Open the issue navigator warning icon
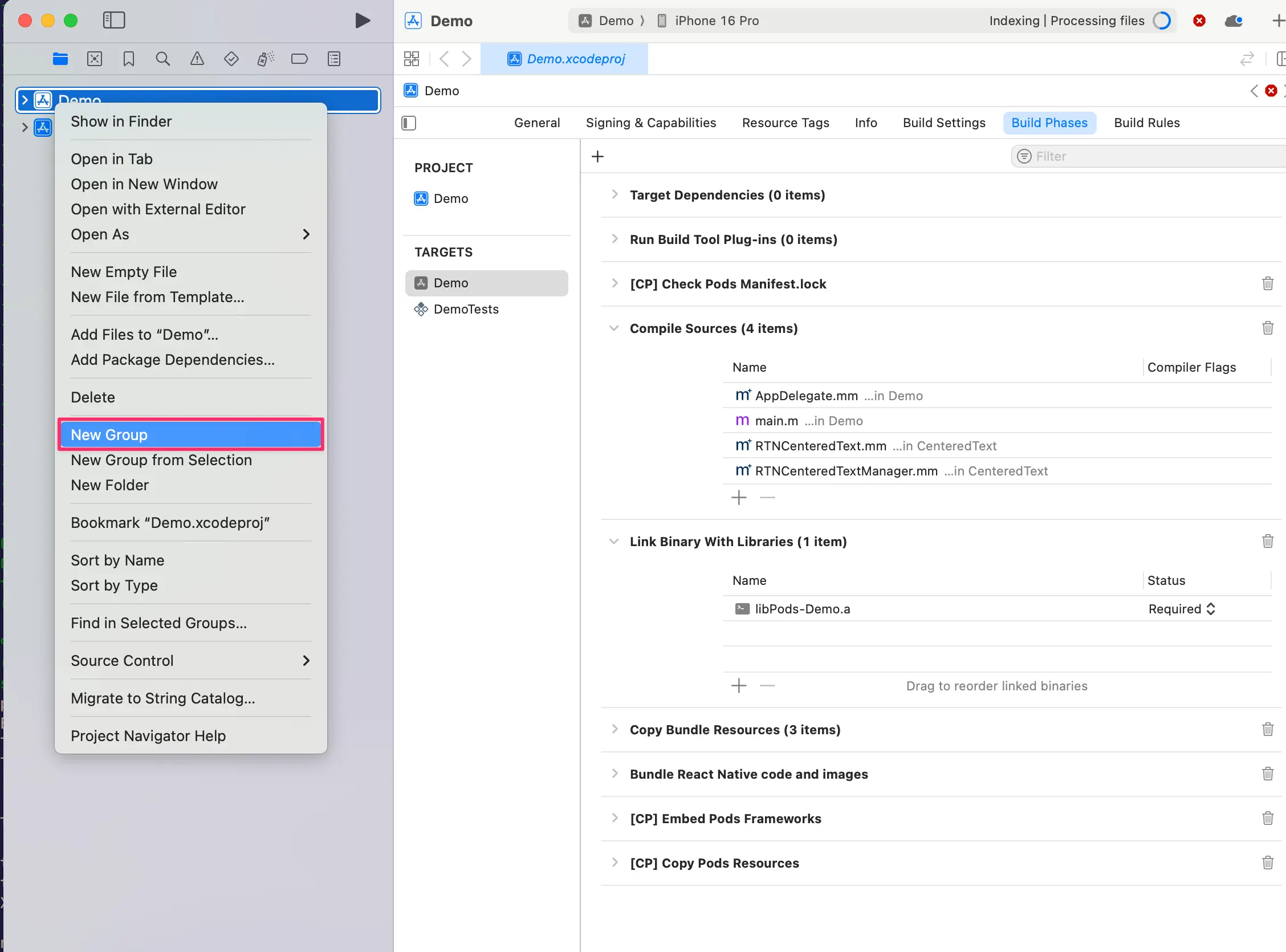The width and height of the screenshot is (1286, 952). point(197,59)
